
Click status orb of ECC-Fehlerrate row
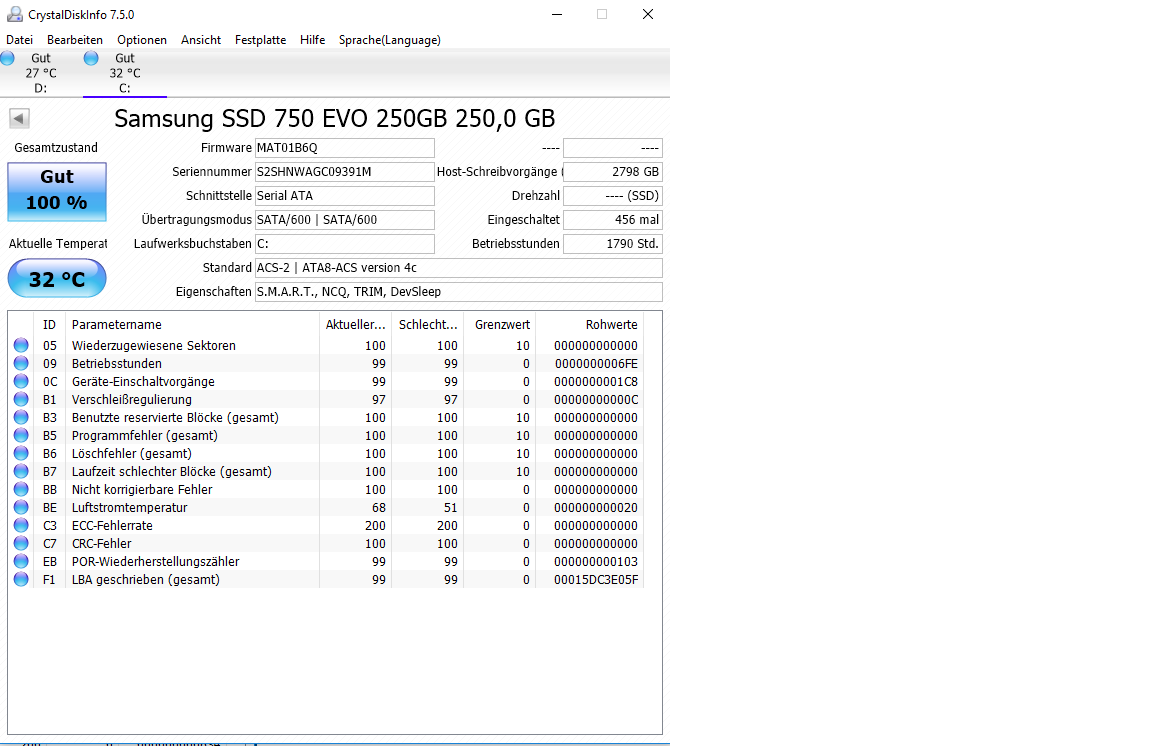click(x=21, y=526)
